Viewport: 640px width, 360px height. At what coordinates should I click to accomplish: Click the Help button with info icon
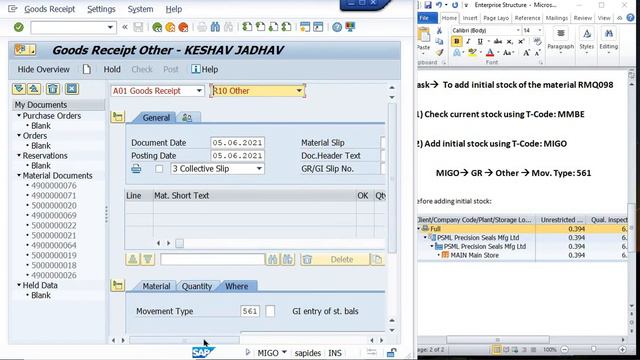click(205, 69)
